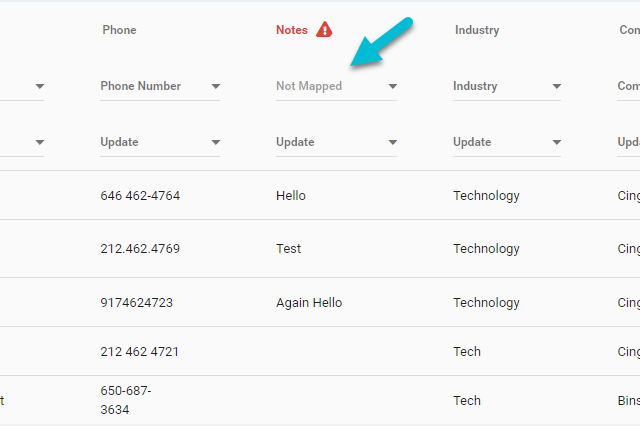Click the Industry column header label

(x=477, y=30)
